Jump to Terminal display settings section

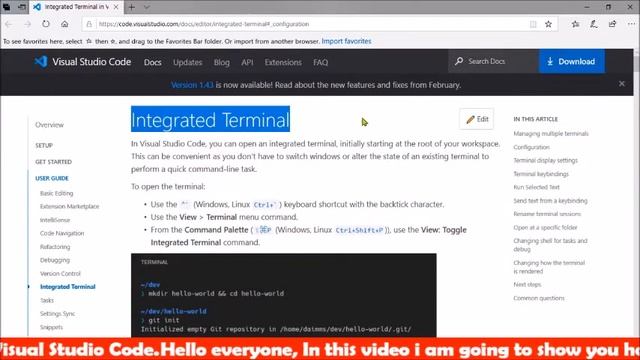coord(545,160)
